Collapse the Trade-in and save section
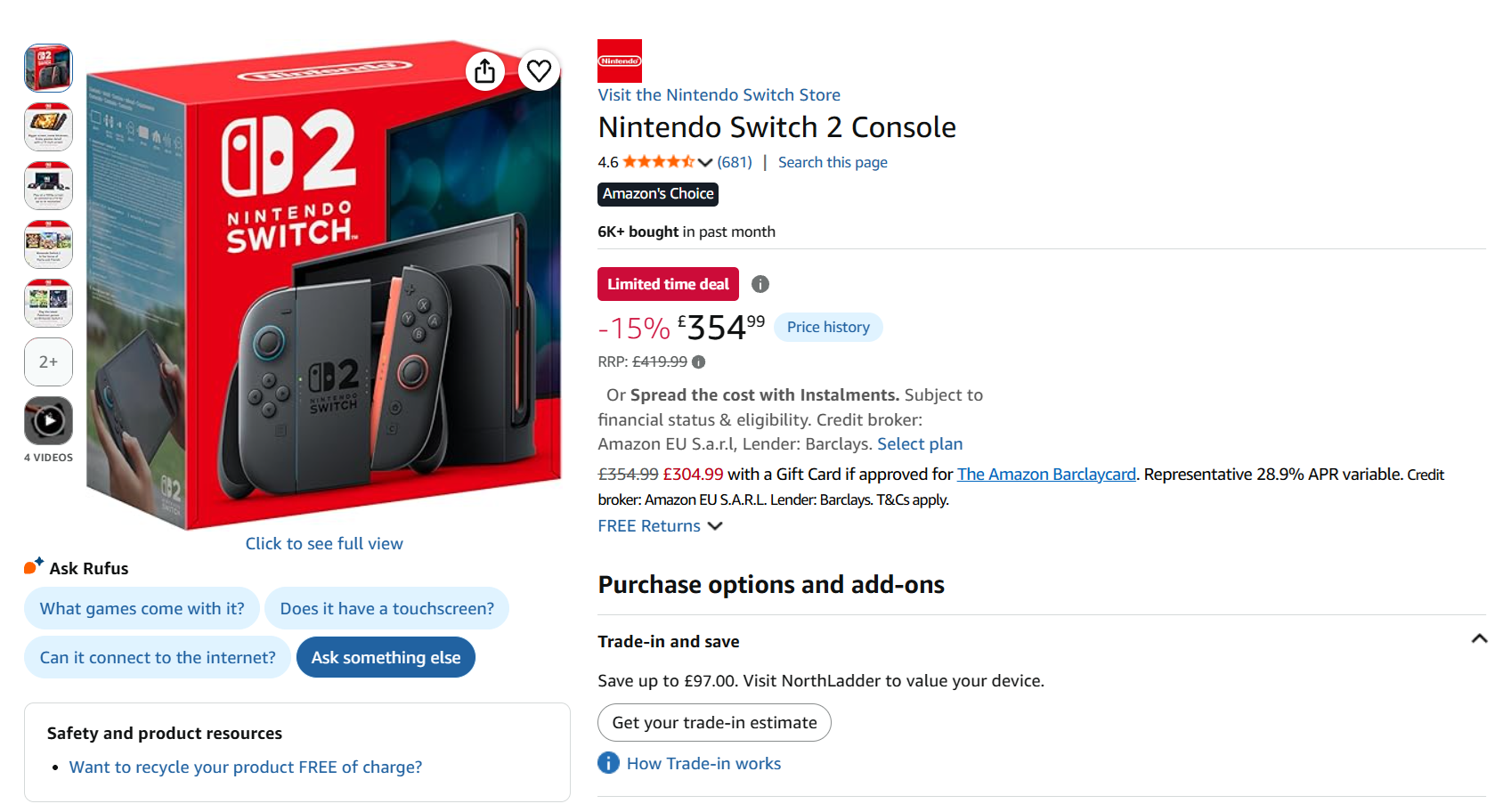This screenshot has width=1503, height=812. click(1479, 639)
